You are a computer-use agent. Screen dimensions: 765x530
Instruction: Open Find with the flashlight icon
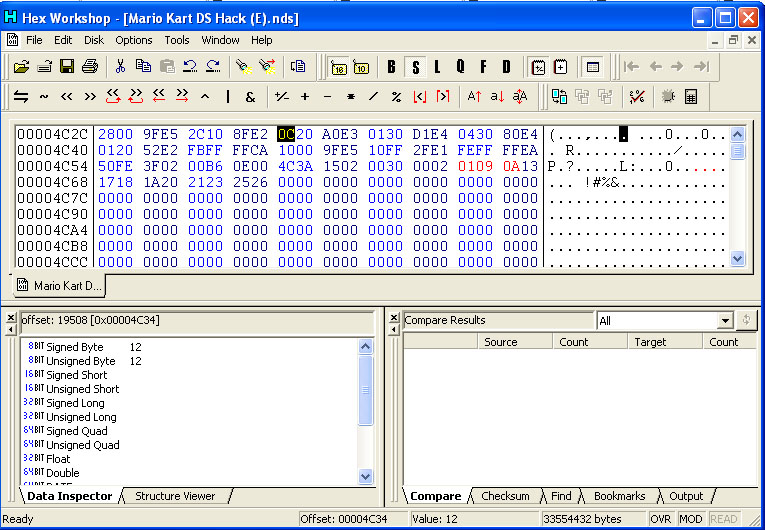pyautogui.click(x=243, y=67)
